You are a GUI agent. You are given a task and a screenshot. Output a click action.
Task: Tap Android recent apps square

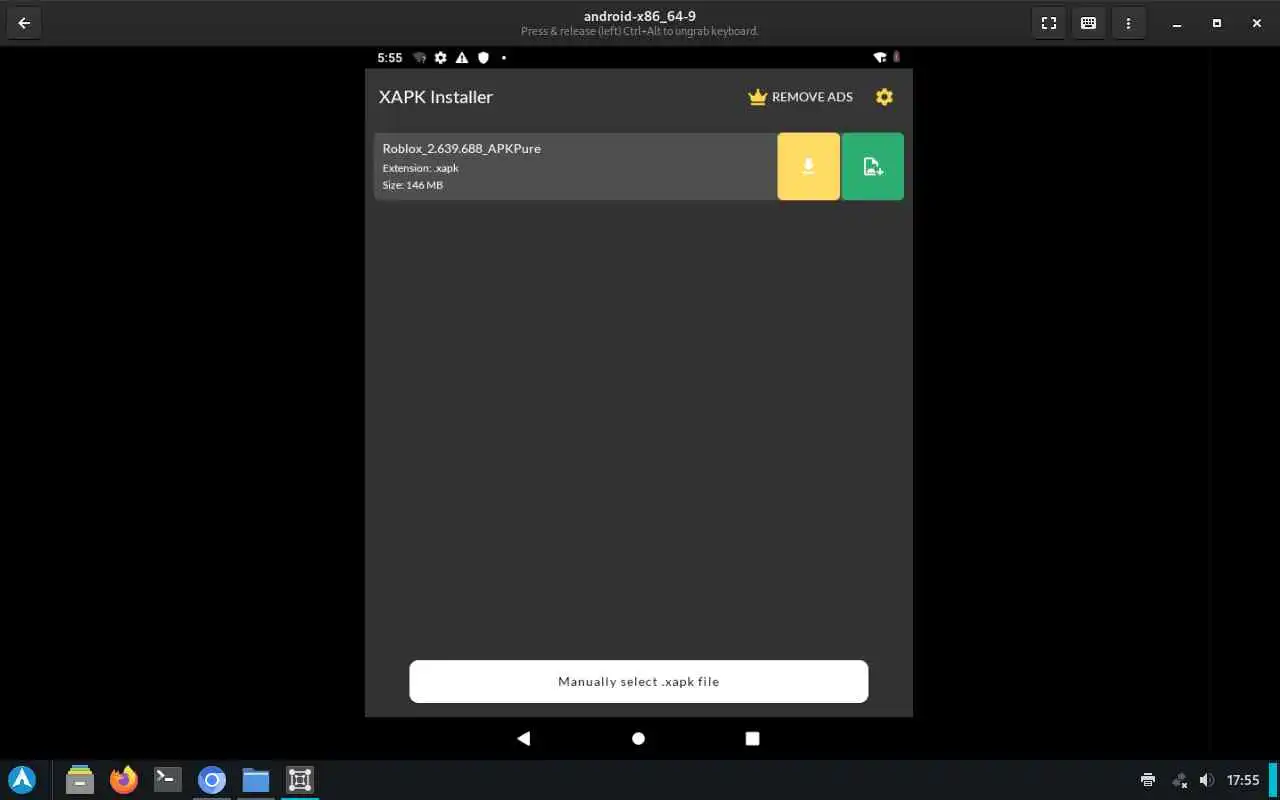click(753, 738)
